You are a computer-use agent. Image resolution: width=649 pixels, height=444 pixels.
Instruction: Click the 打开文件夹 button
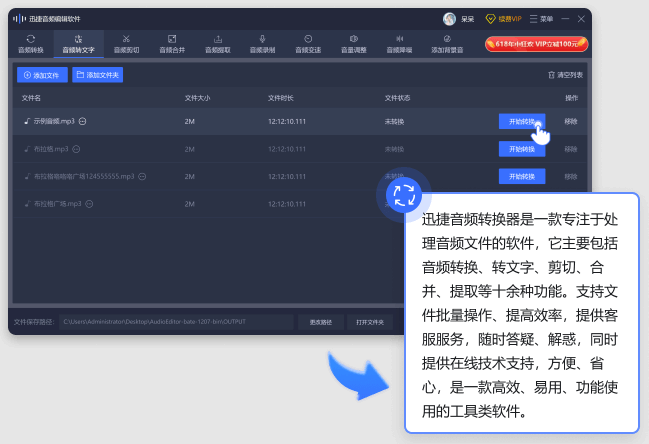(370, 322)
